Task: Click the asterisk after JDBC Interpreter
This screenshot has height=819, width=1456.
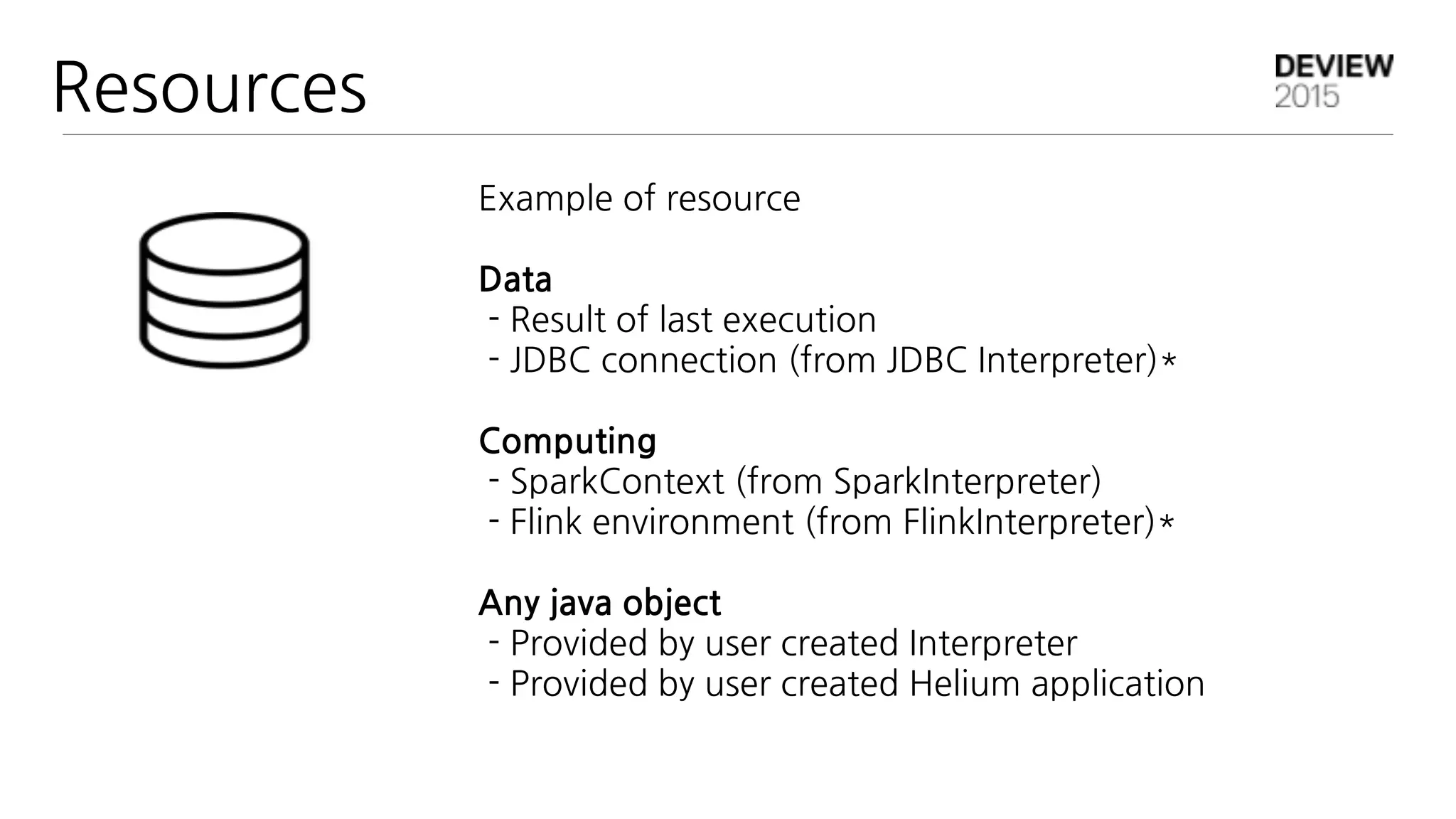Action: point(1169,362)
